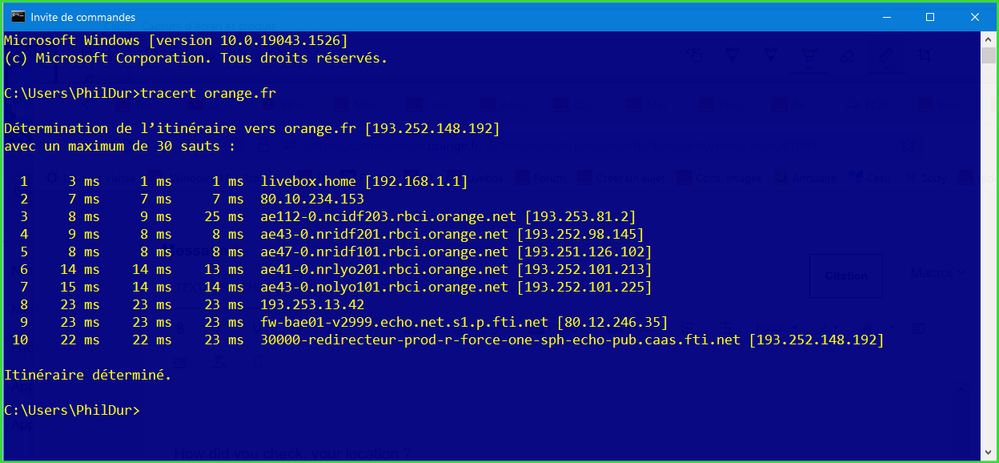Screen dimensions: 999x463
Task: Click the ae112-0.ncidf203.rbci.orange.net hostname
Action: pos(389,216)
